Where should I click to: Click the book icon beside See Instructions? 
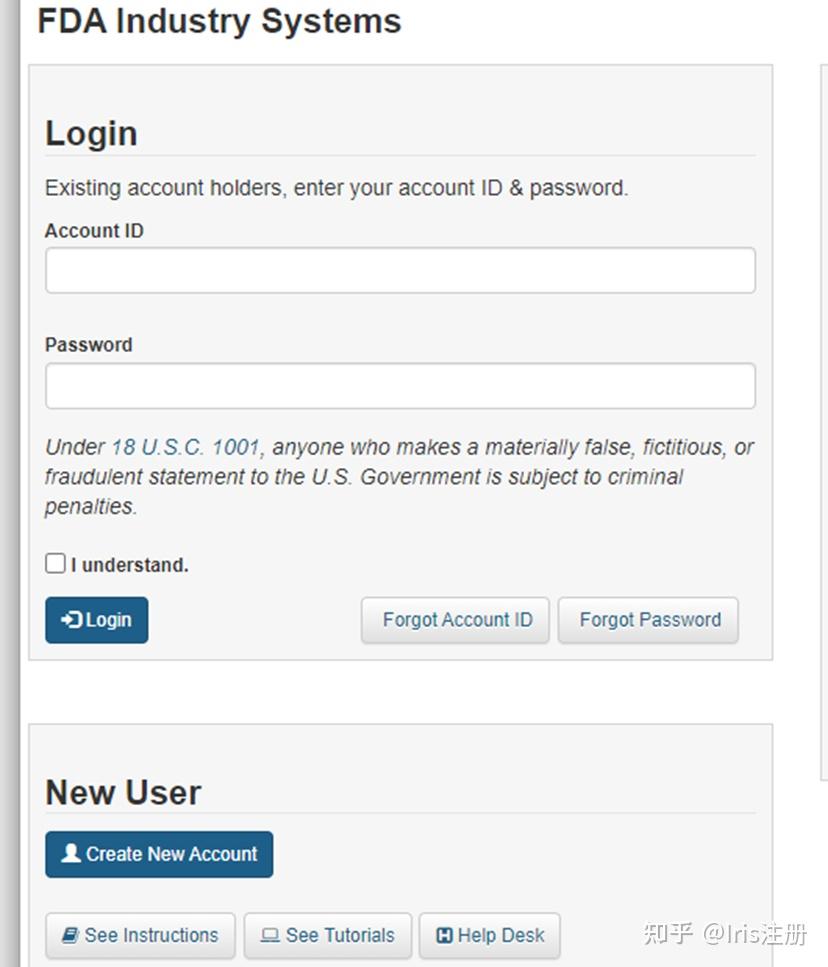pos(70,936)
